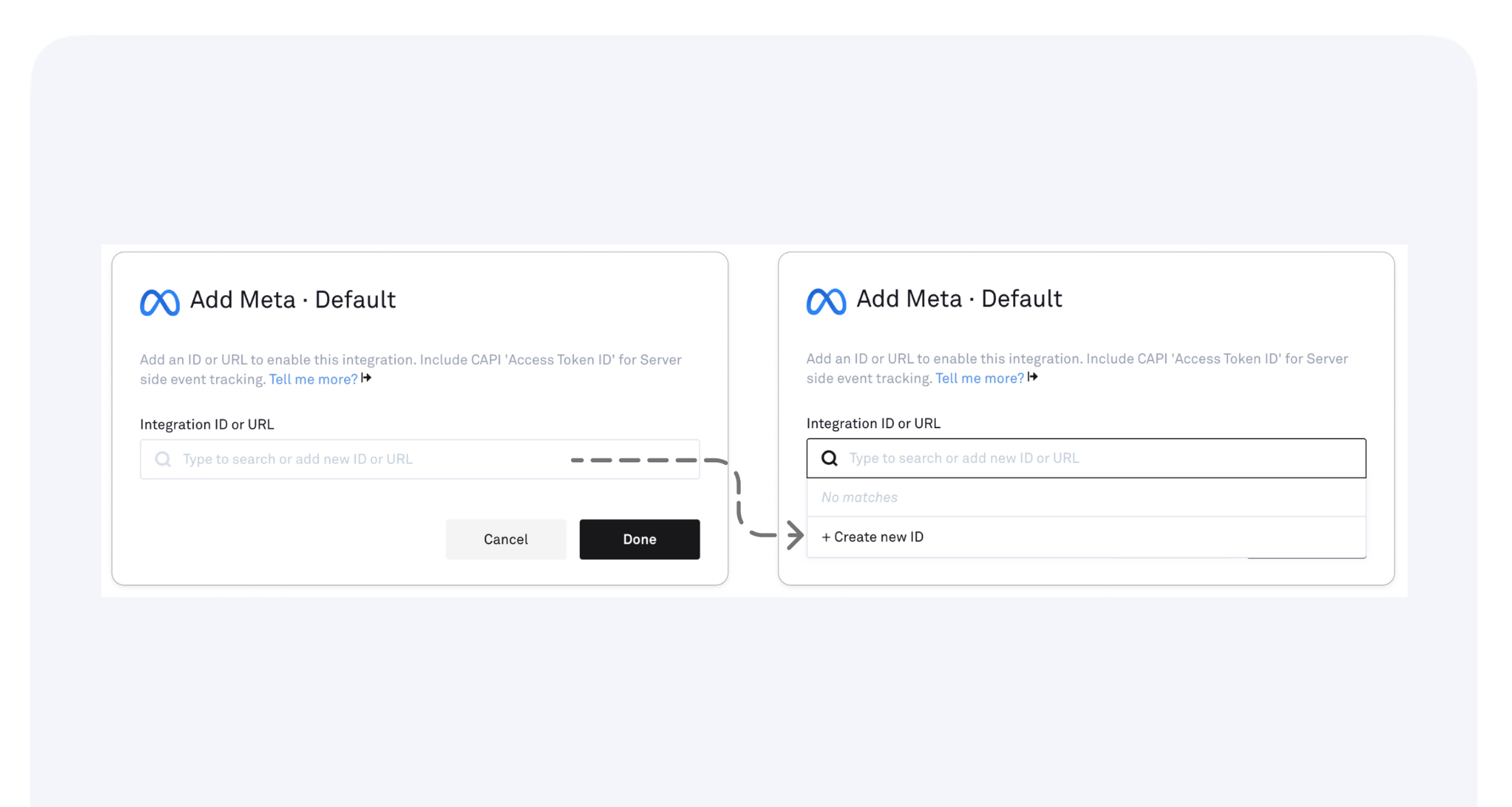
Task: Click the 'Add Meta · Default' title on the left
Action: coord(293,299)
